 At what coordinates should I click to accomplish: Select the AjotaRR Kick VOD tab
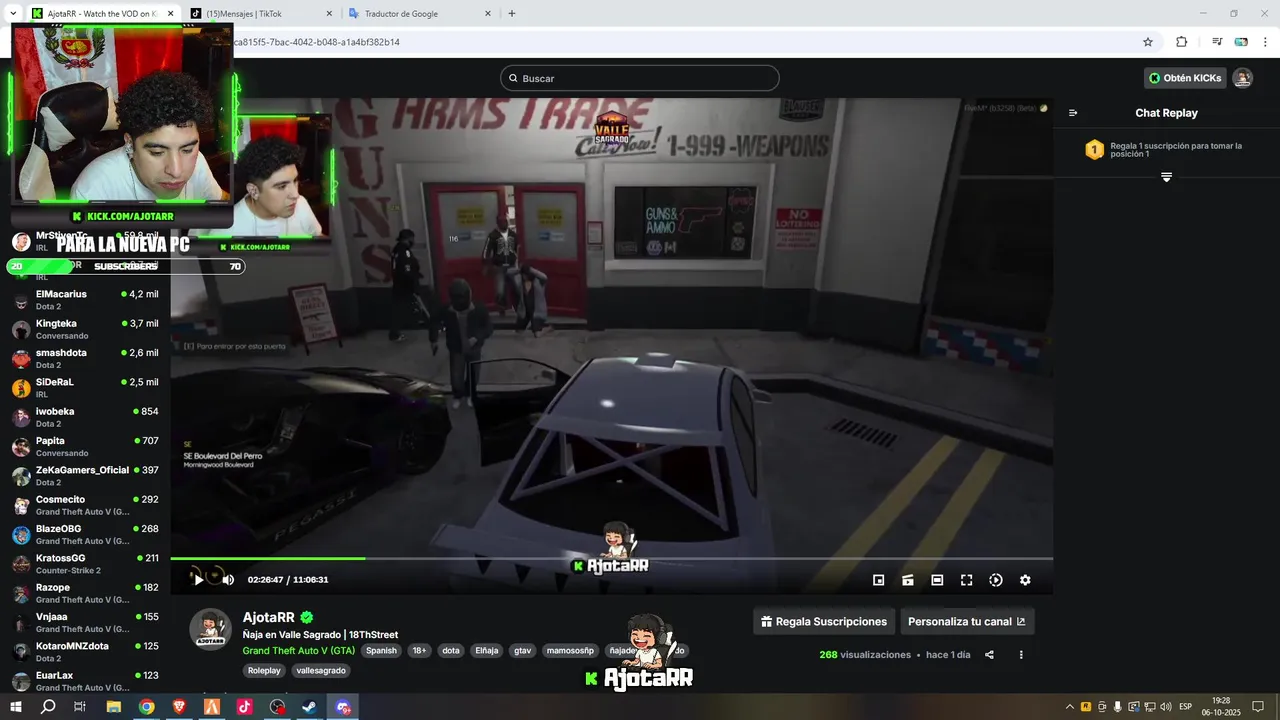(x=102, y=14)
